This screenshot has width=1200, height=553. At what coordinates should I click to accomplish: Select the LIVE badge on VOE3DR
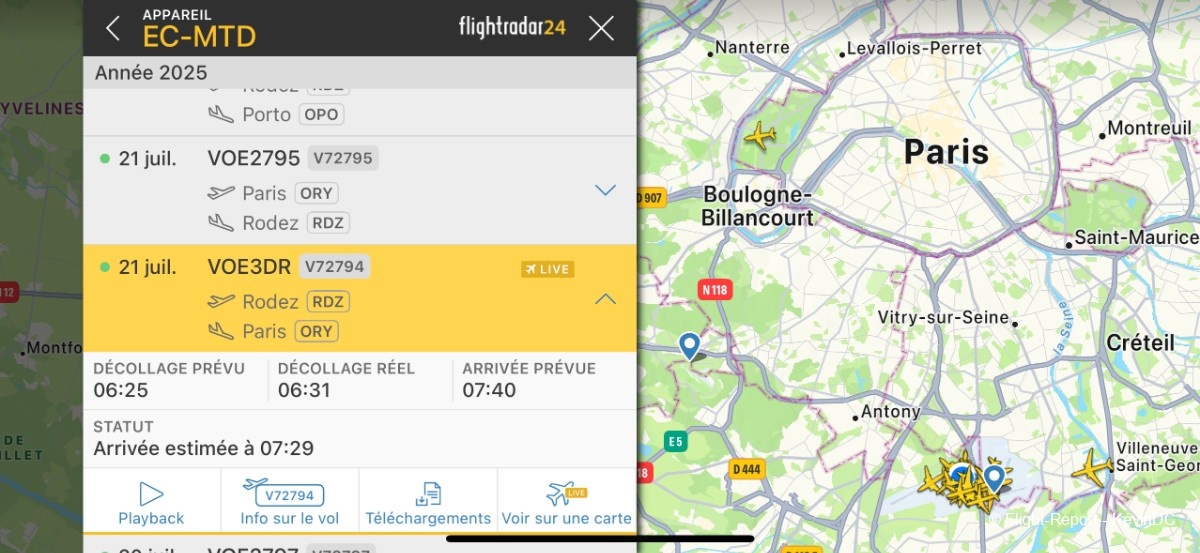click(x=547, y=269)
